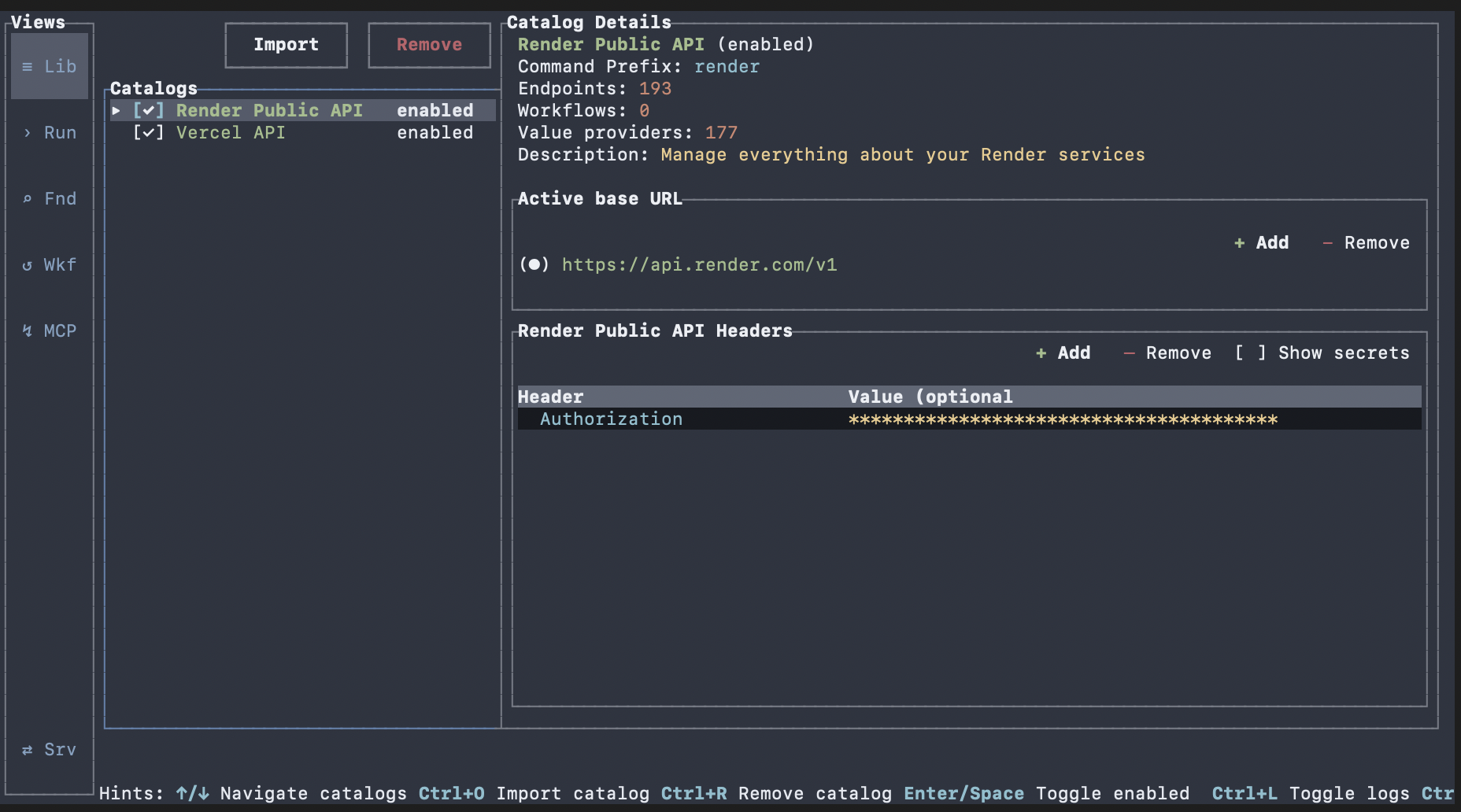The image size is (1461, 812).
Task: Uncheck the Vercel API catalog checkbox
Action: click(x=148, y=133)
